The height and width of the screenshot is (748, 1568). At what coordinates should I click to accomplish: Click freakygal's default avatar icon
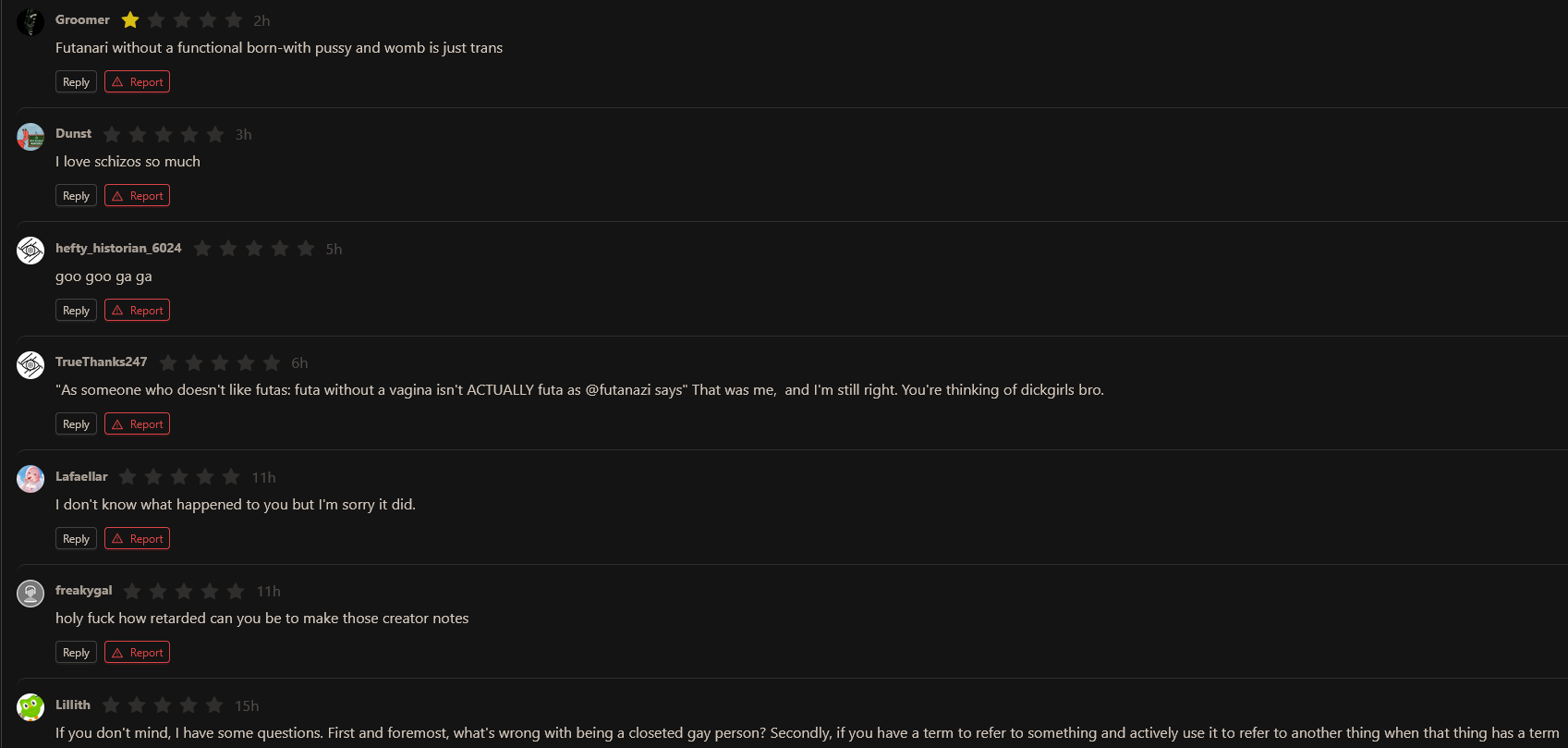click(30, 594)
